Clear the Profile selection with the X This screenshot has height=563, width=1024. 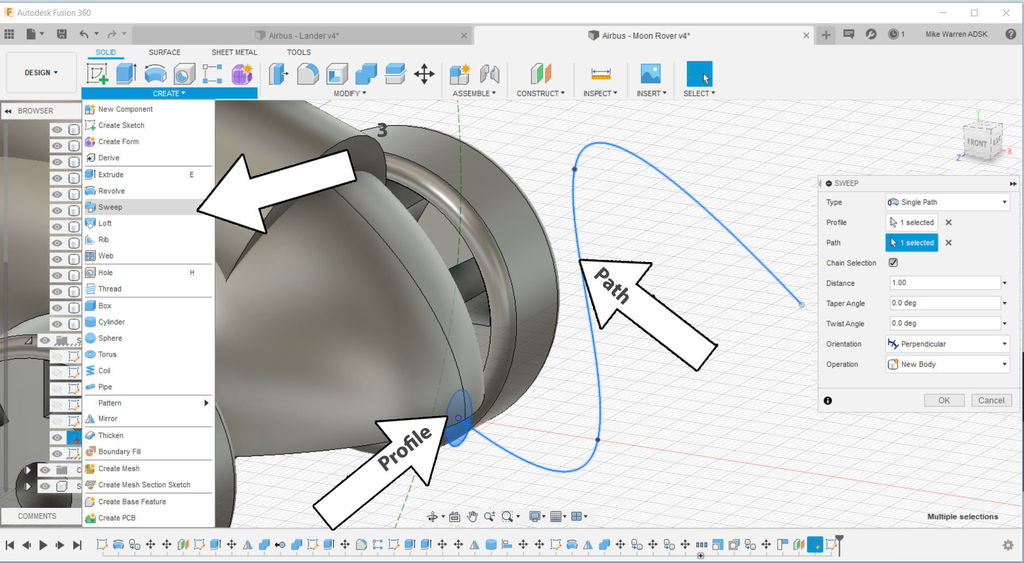948,223
